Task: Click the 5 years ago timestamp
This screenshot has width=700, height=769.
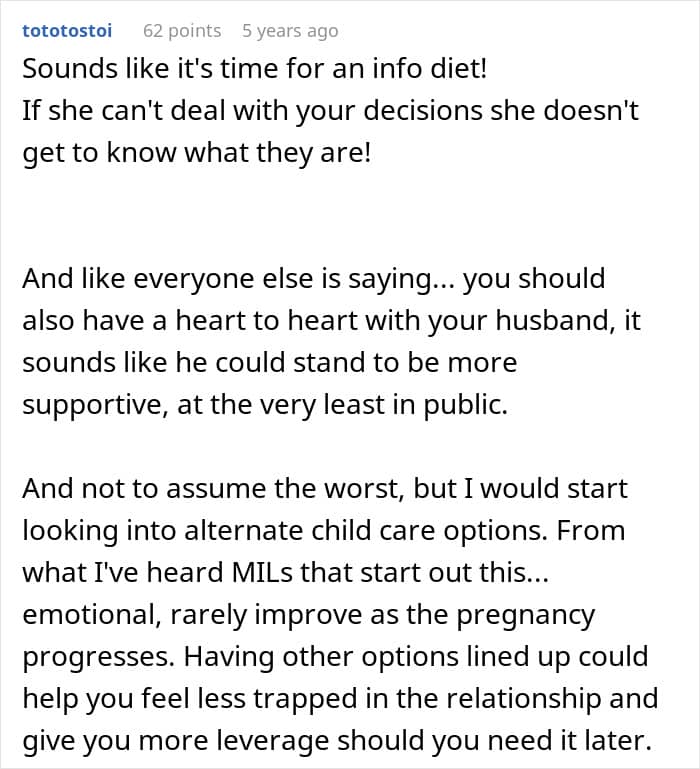Action: [x=290, y=30]
